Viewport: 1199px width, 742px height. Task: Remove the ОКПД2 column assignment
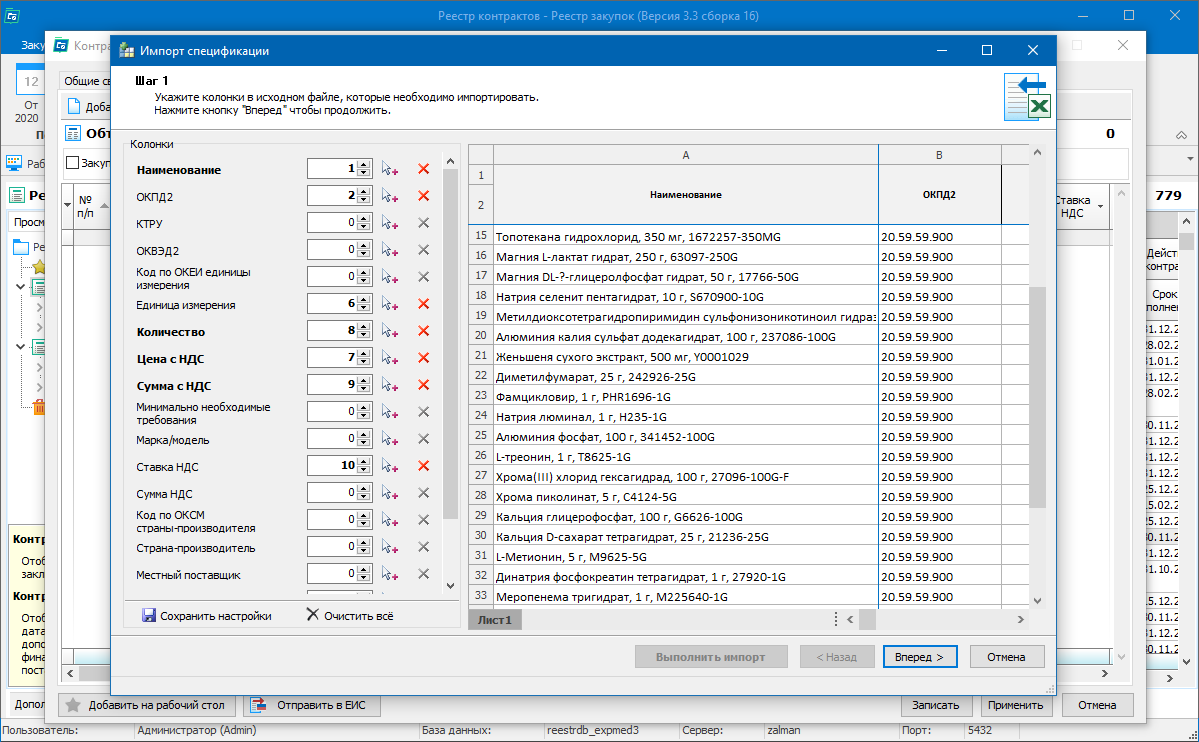click(x=424, y=196)
